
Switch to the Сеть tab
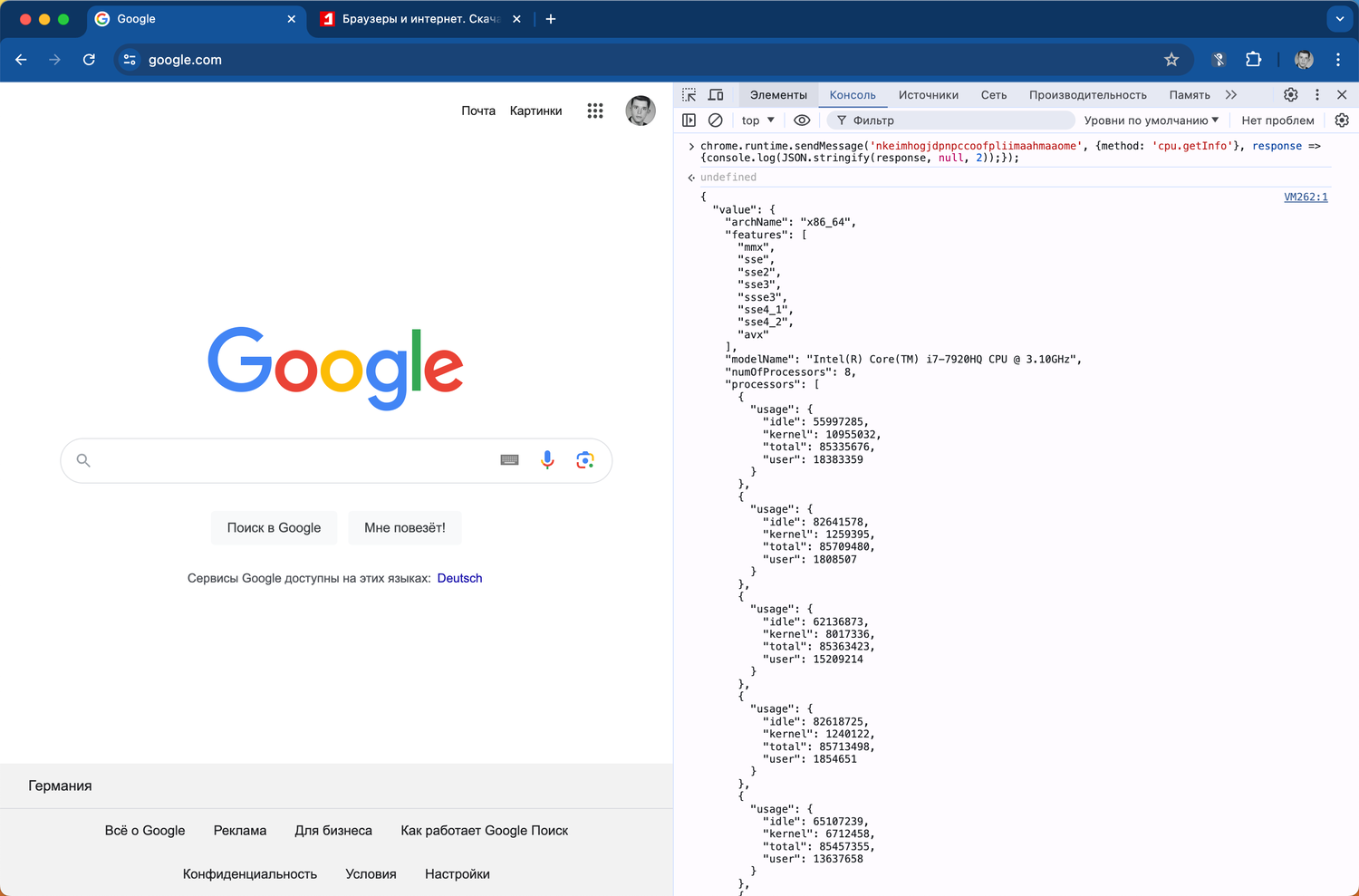994,95
